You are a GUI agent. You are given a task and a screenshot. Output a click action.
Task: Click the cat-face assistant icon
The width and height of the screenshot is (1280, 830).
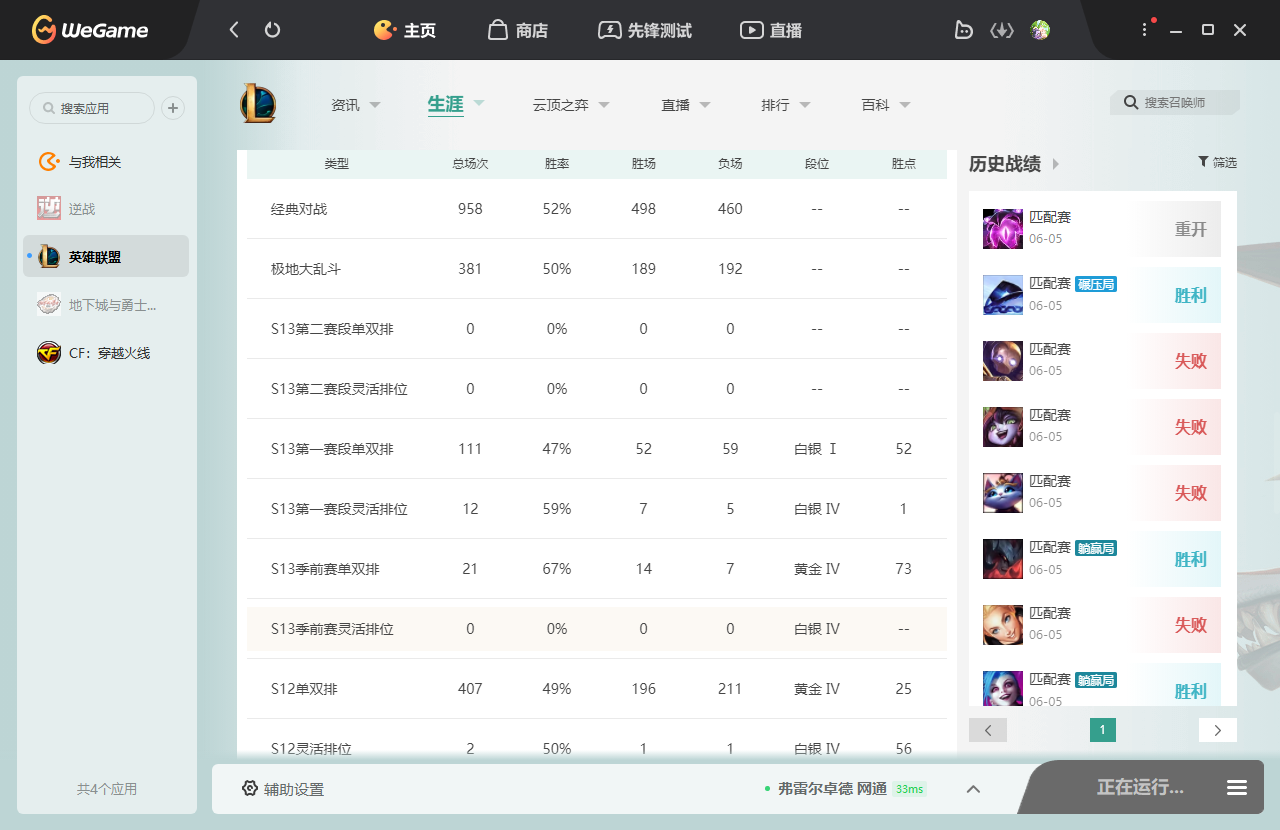tap(963, 30)
